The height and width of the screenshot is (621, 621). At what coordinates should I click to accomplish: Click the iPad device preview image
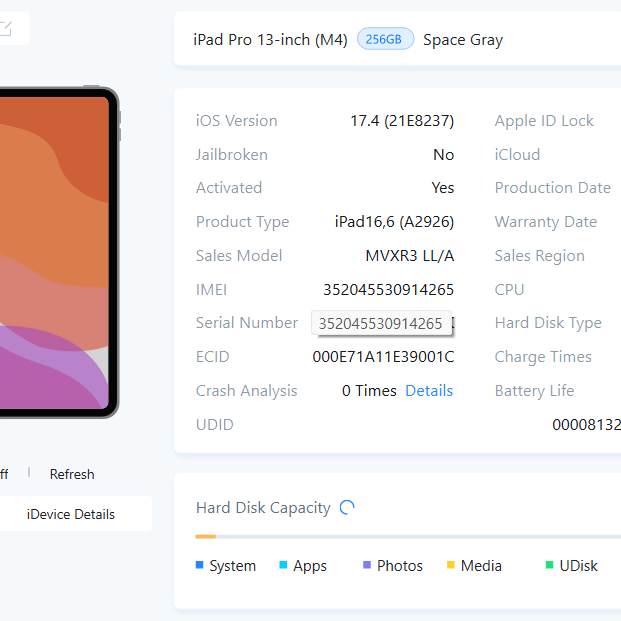pos(59,252)
